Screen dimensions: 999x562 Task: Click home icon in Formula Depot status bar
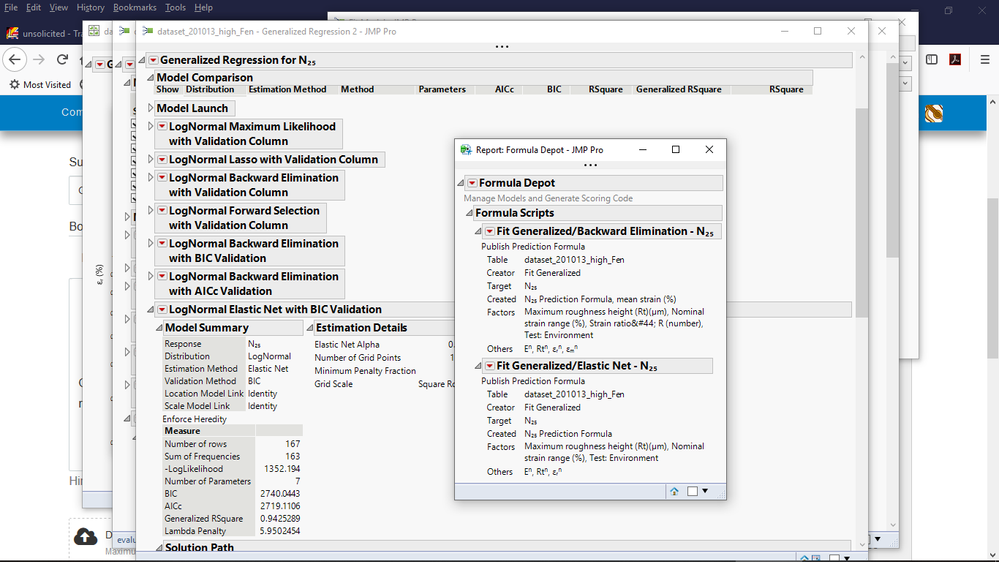click(x=674, y=491)
